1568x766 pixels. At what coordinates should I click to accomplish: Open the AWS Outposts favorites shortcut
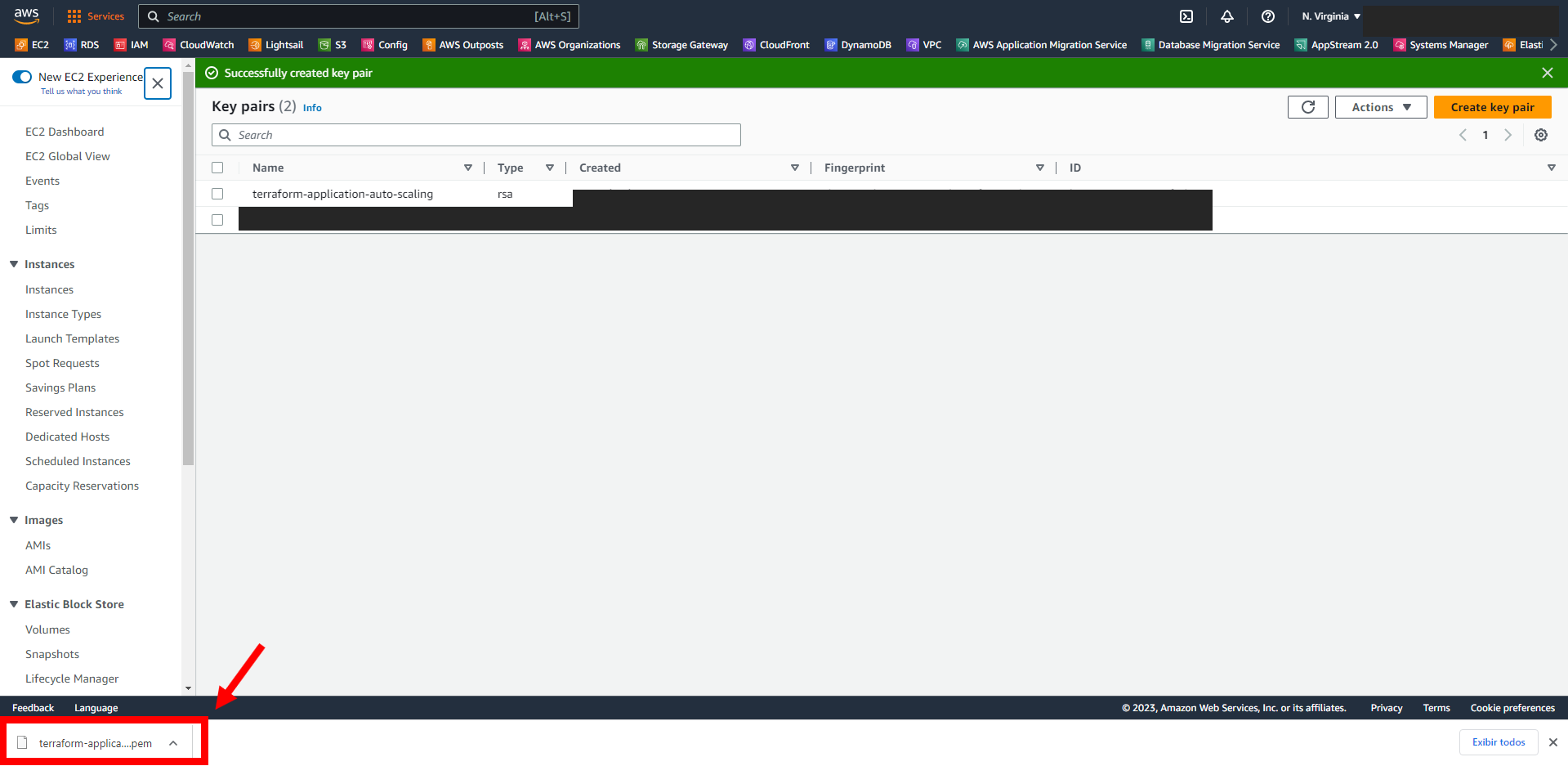[x=463, y=45]
